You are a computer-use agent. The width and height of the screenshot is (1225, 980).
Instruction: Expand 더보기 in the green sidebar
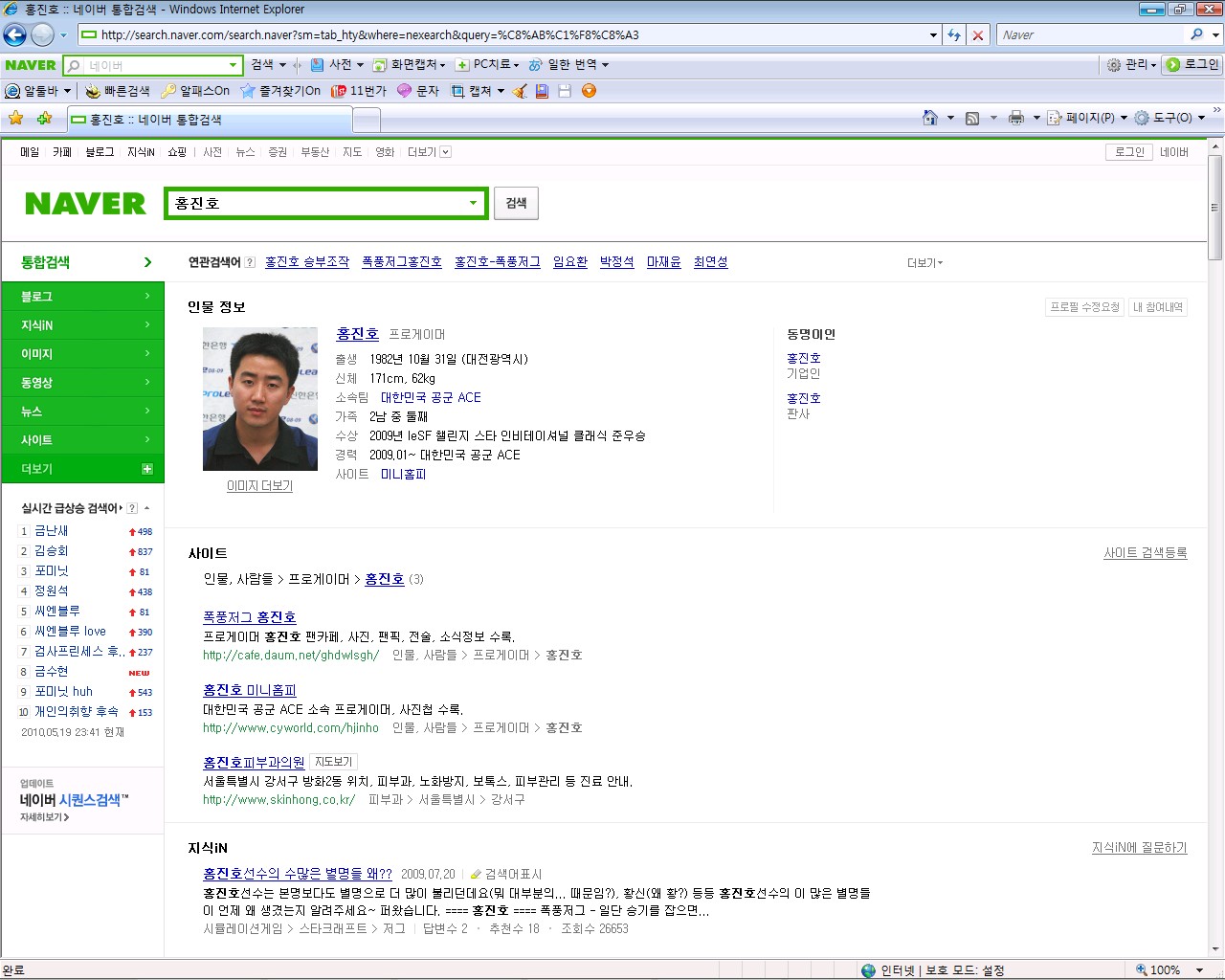click(82, 469)
